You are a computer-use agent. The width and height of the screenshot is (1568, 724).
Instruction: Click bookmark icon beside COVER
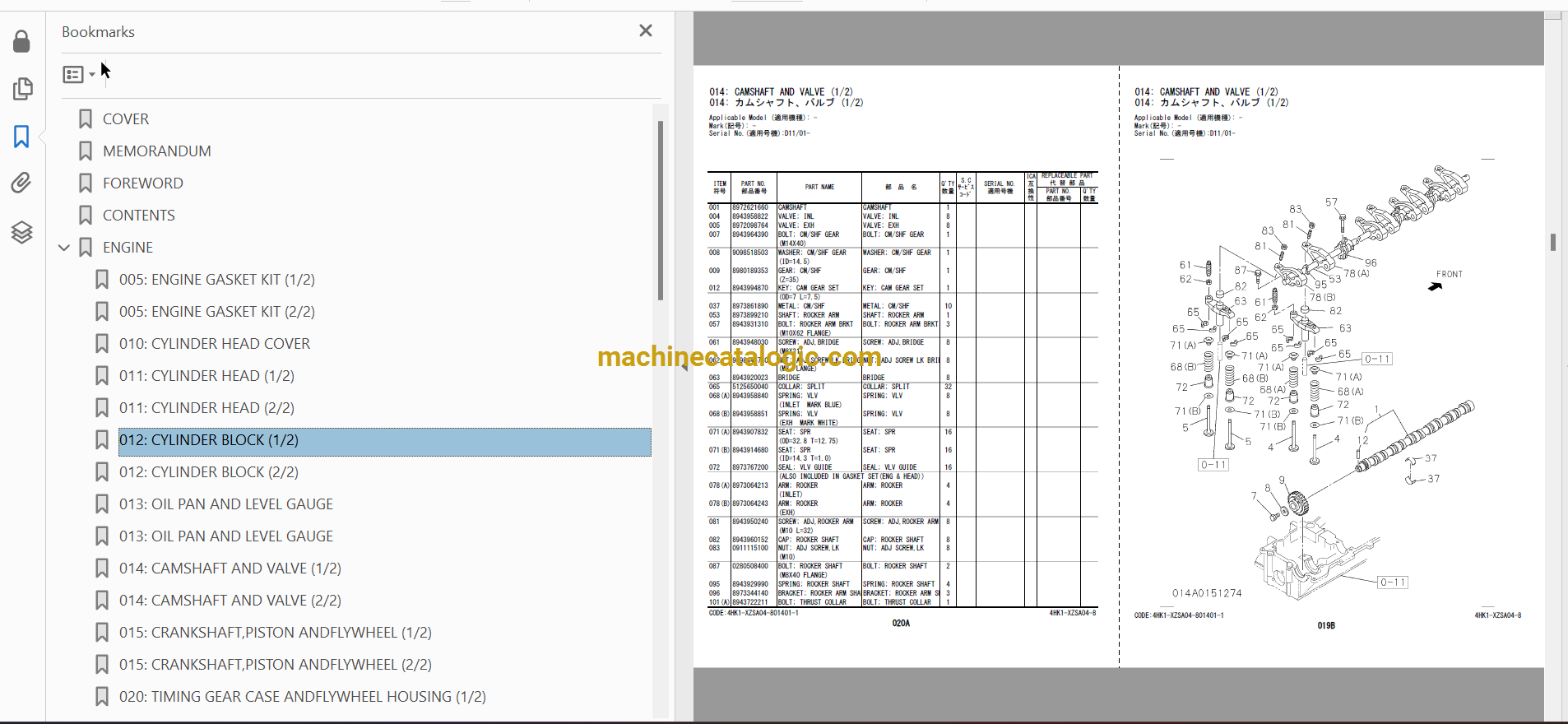tap(86, 119)
